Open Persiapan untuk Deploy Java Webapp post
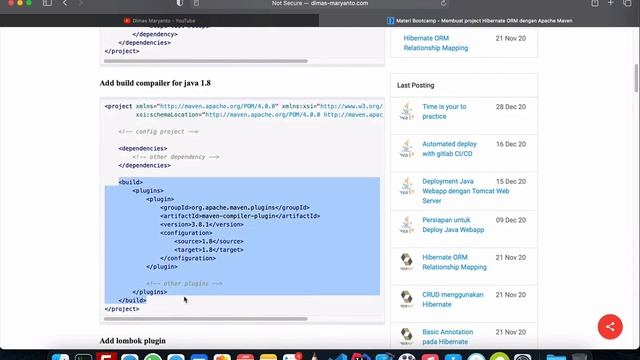Screen dimensions: 640x360 453,224
